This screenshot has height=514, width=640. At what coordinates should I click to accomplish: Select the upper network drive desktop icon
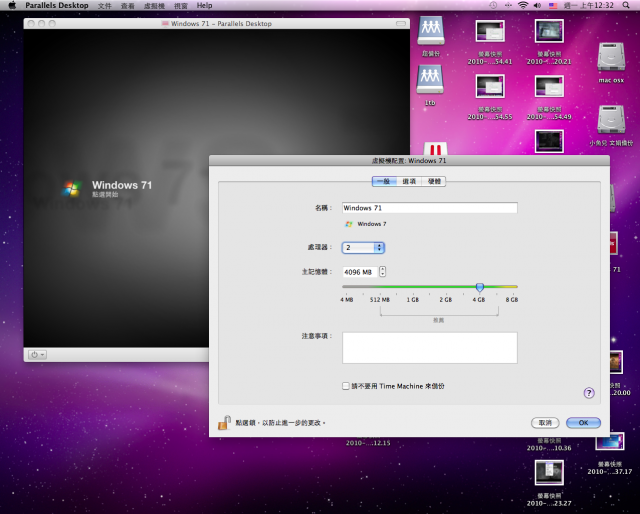point(431,31)
